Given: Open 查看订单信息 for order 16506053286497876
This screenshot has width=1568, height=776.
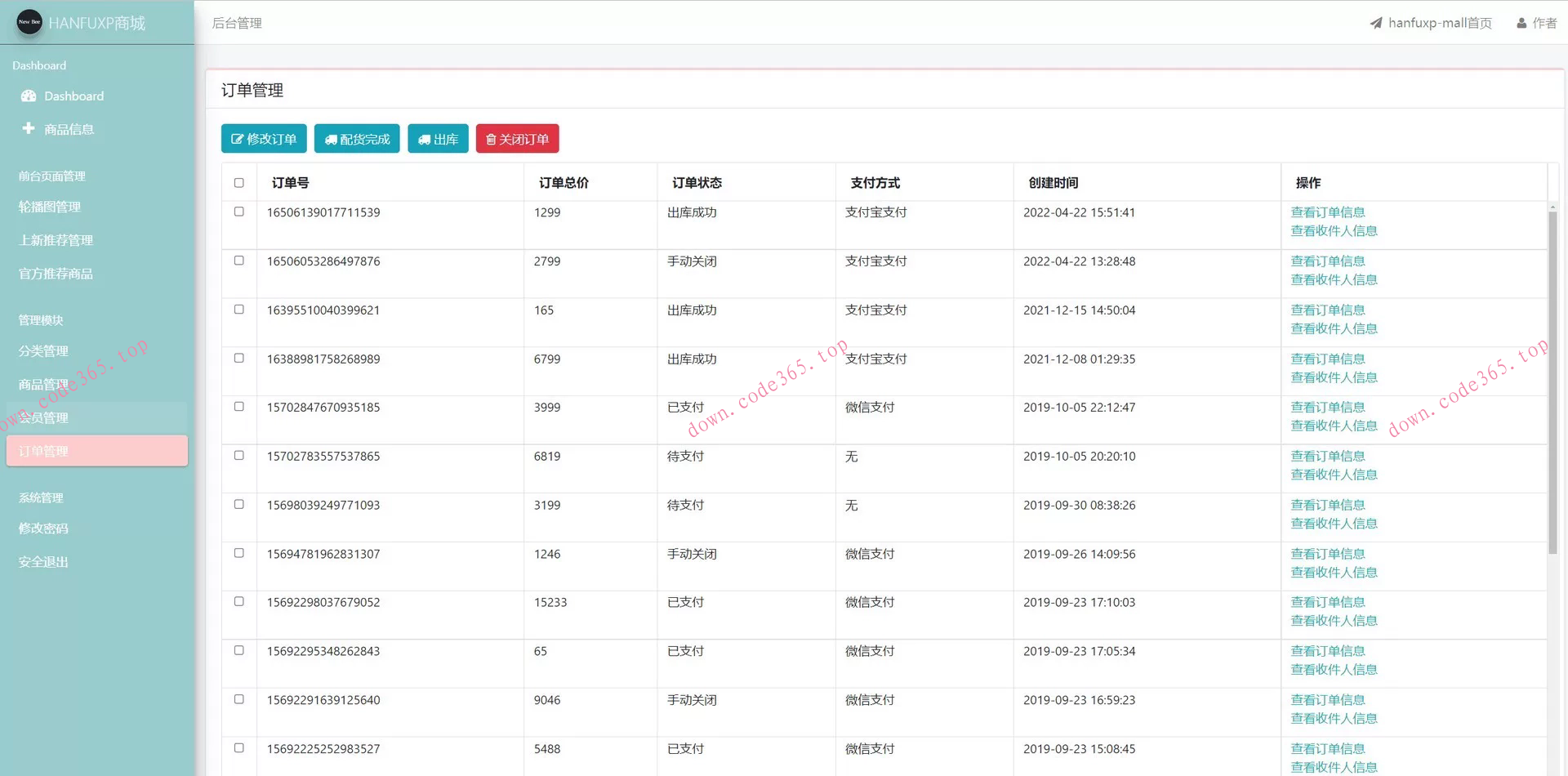Looking at the screenshot, I should click(x=1327, y=261).
